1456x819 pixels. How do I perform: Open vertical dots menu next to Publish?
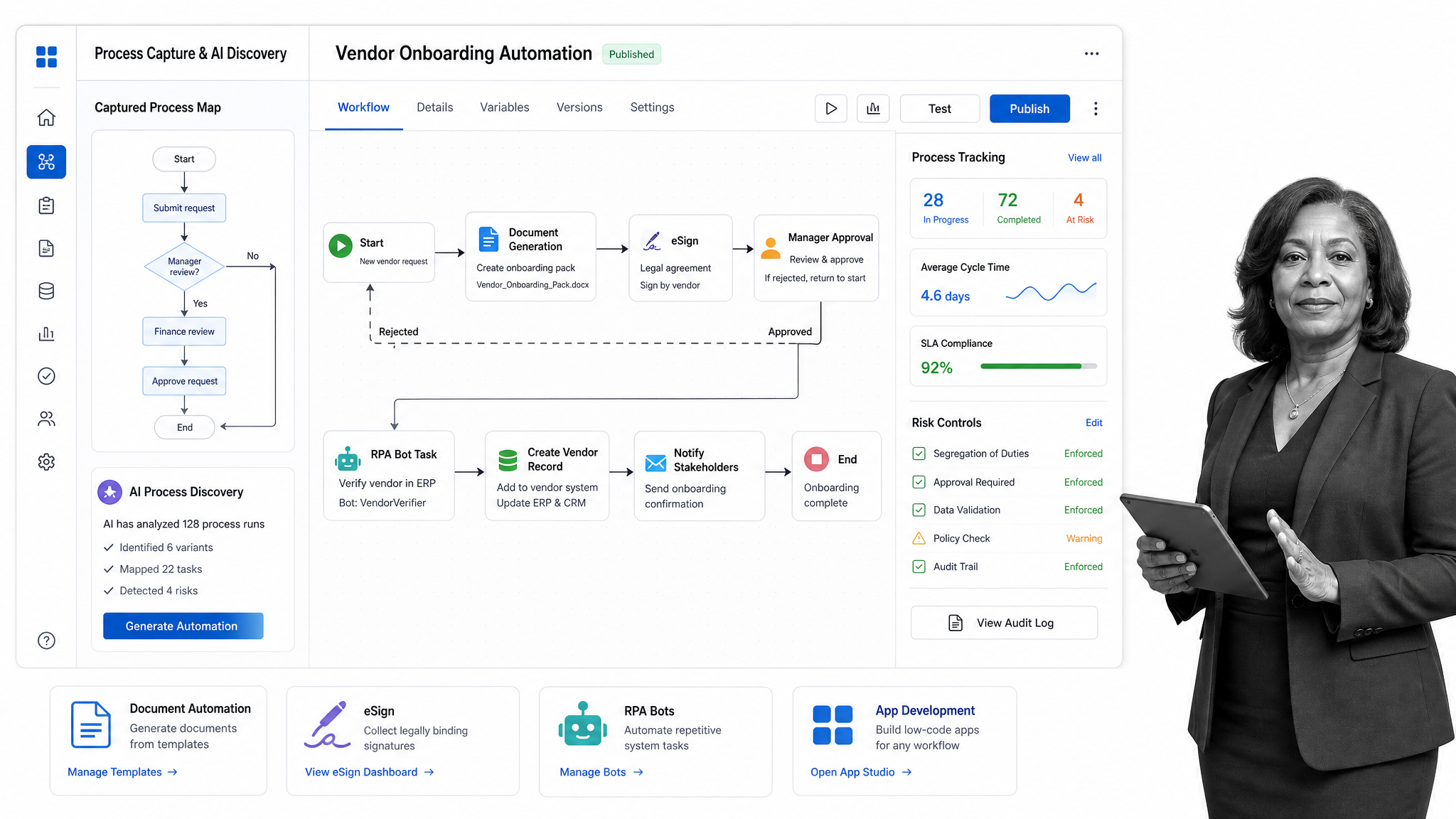pos(1096,109)
